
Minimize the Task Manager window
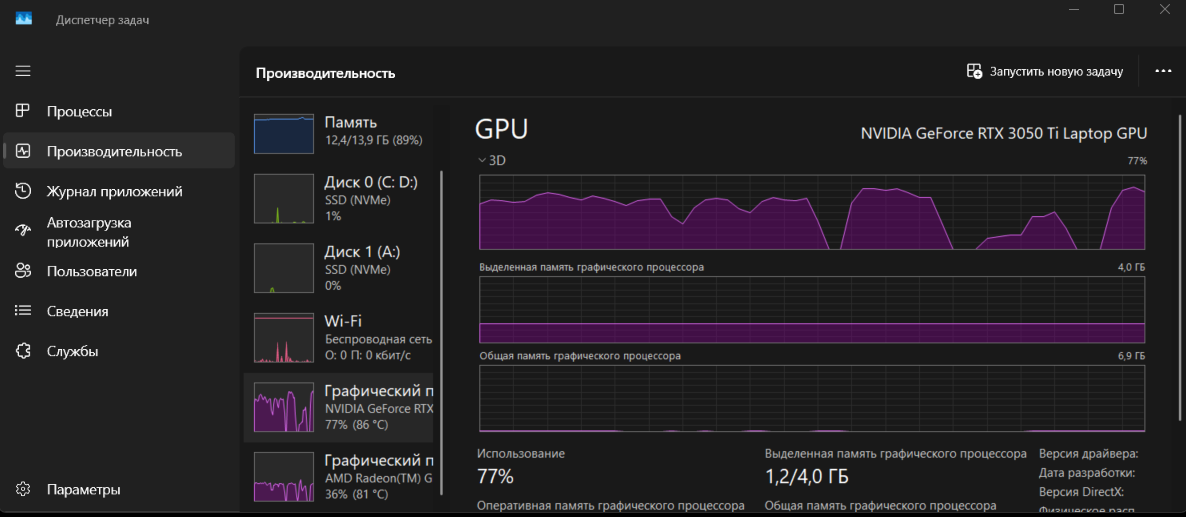point(1074,9)
